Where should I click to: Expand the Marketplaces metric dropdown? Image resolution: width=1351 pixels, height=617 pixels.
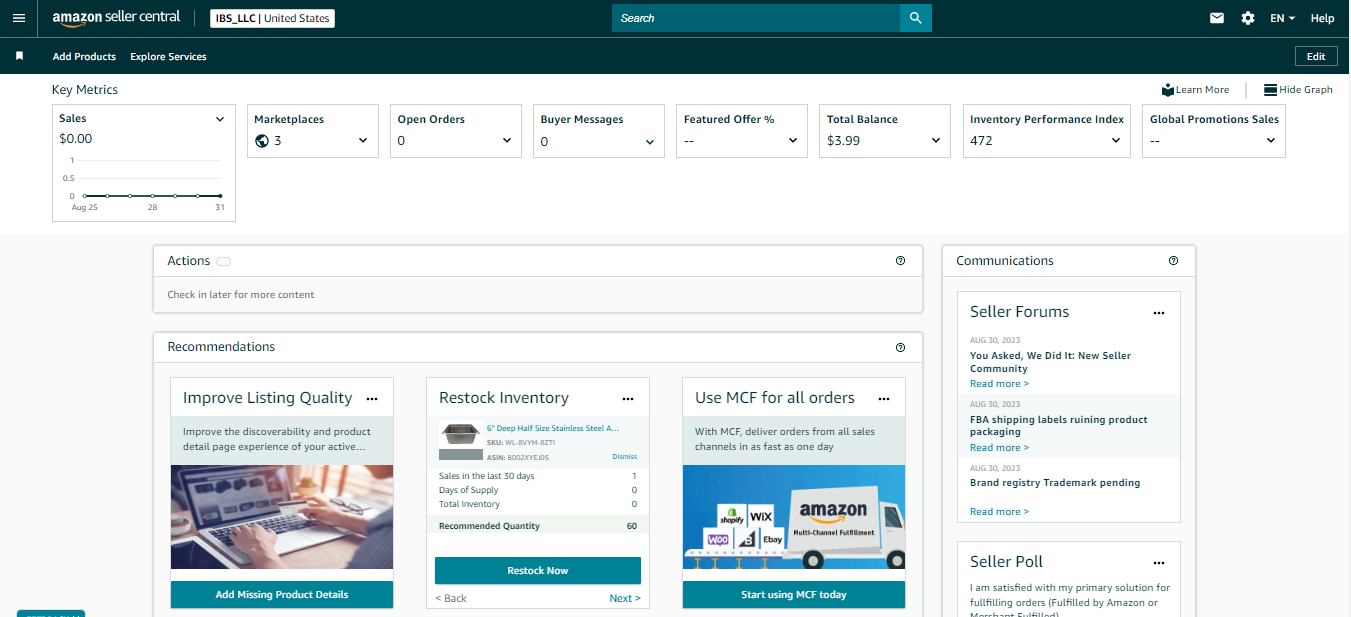click(363, 141)
